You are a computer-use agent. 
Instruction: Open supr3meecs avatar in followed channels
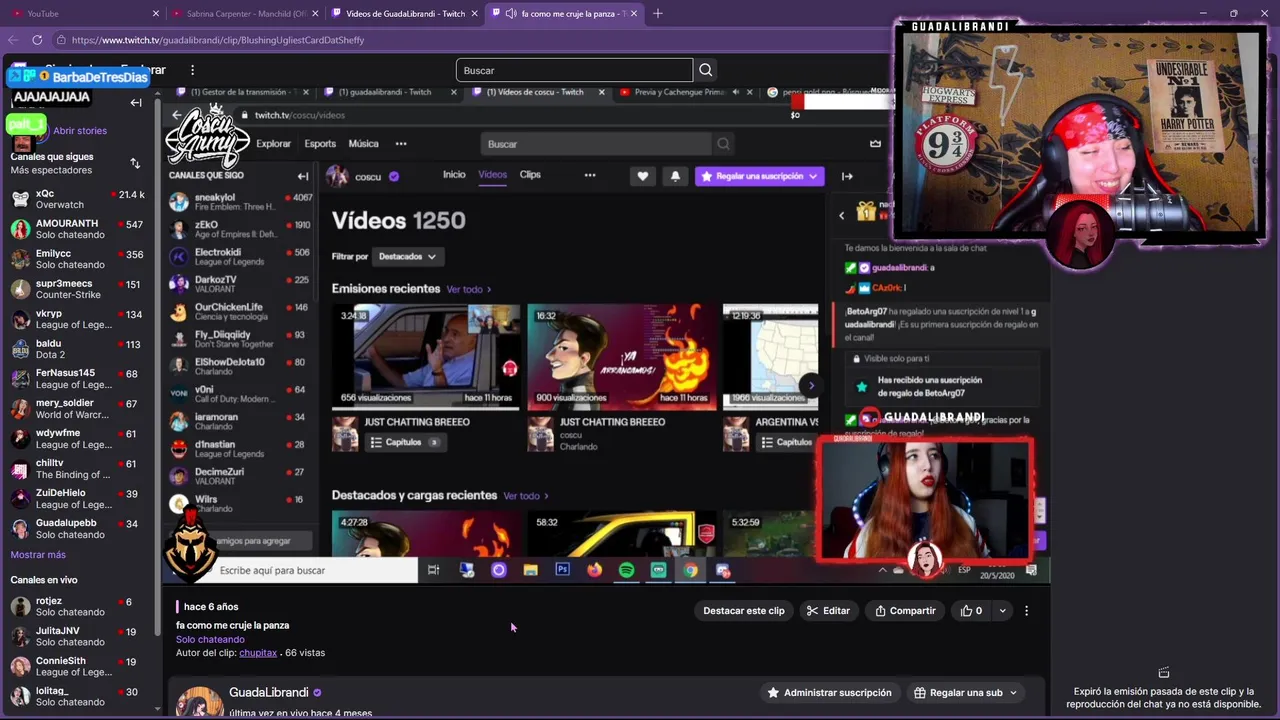(20, 289)
